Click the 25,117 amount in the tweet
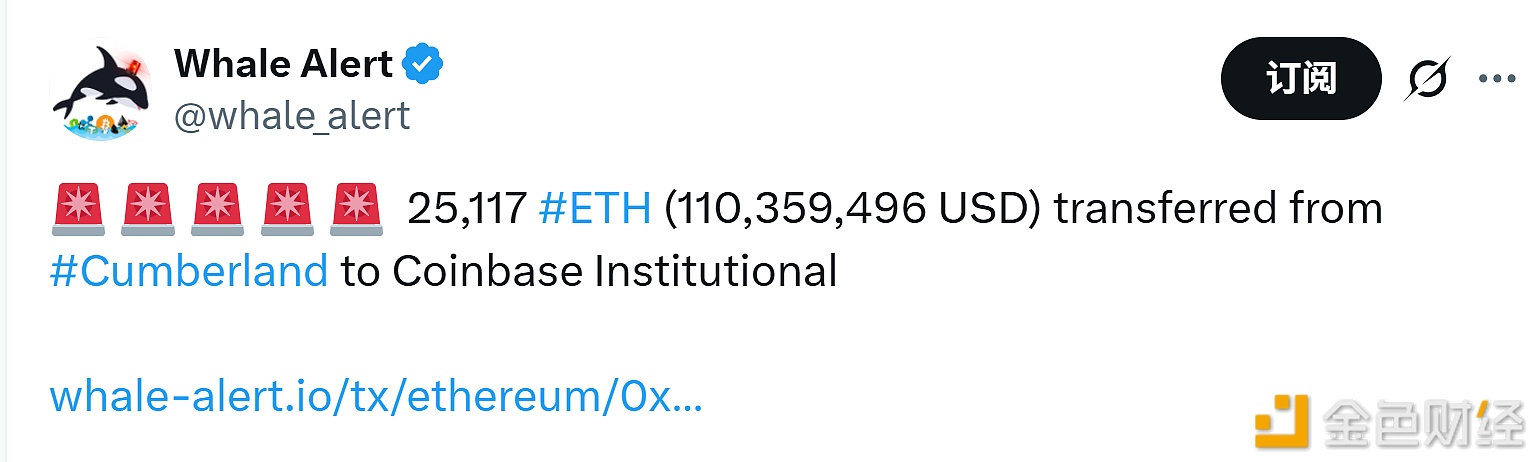Screen dimensions: 1538x462 (466, 209)
